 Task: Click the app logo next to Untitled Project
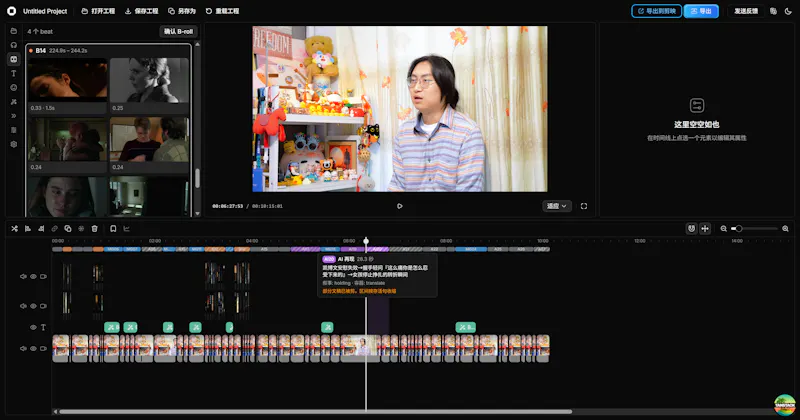coord(12,11)
